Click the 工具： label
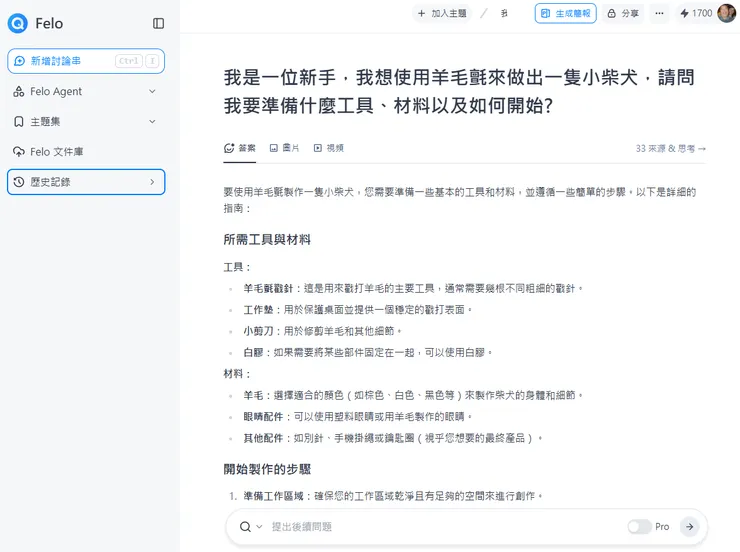 [x=237, y=268]
